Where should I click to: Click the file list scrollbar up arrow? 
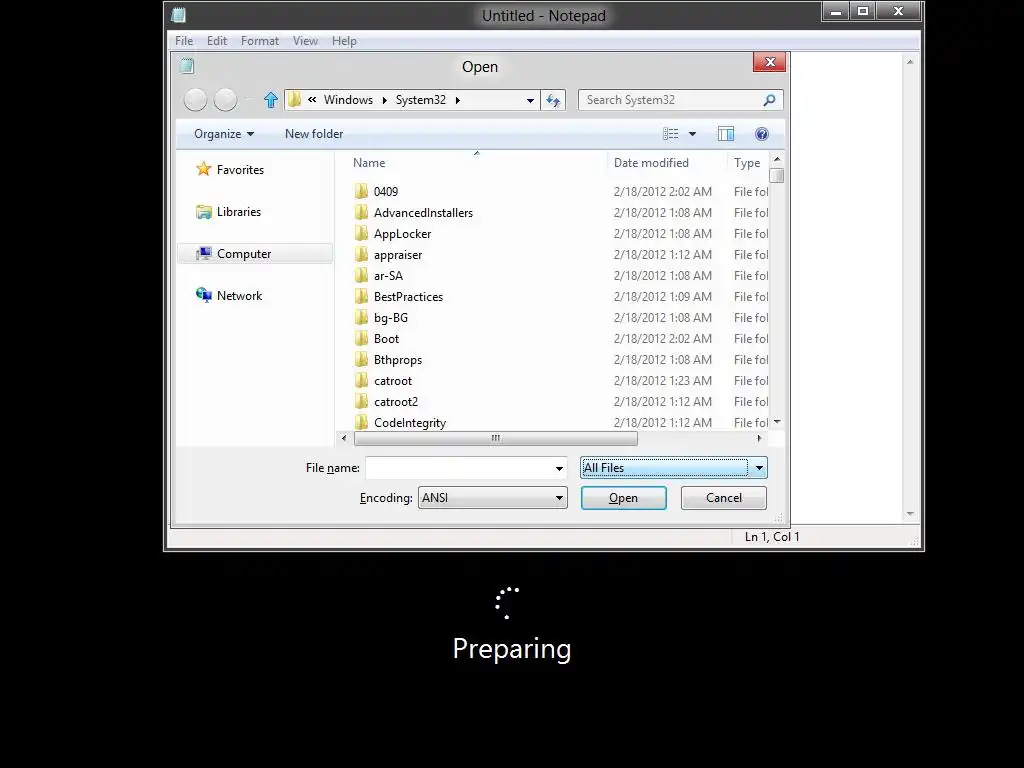[x=777, y=159]
